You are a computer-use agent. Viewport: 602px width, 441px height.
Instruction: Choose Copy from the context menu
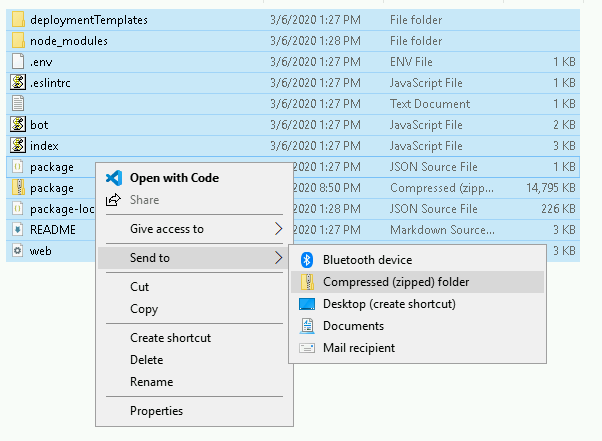tap(144, 309)
